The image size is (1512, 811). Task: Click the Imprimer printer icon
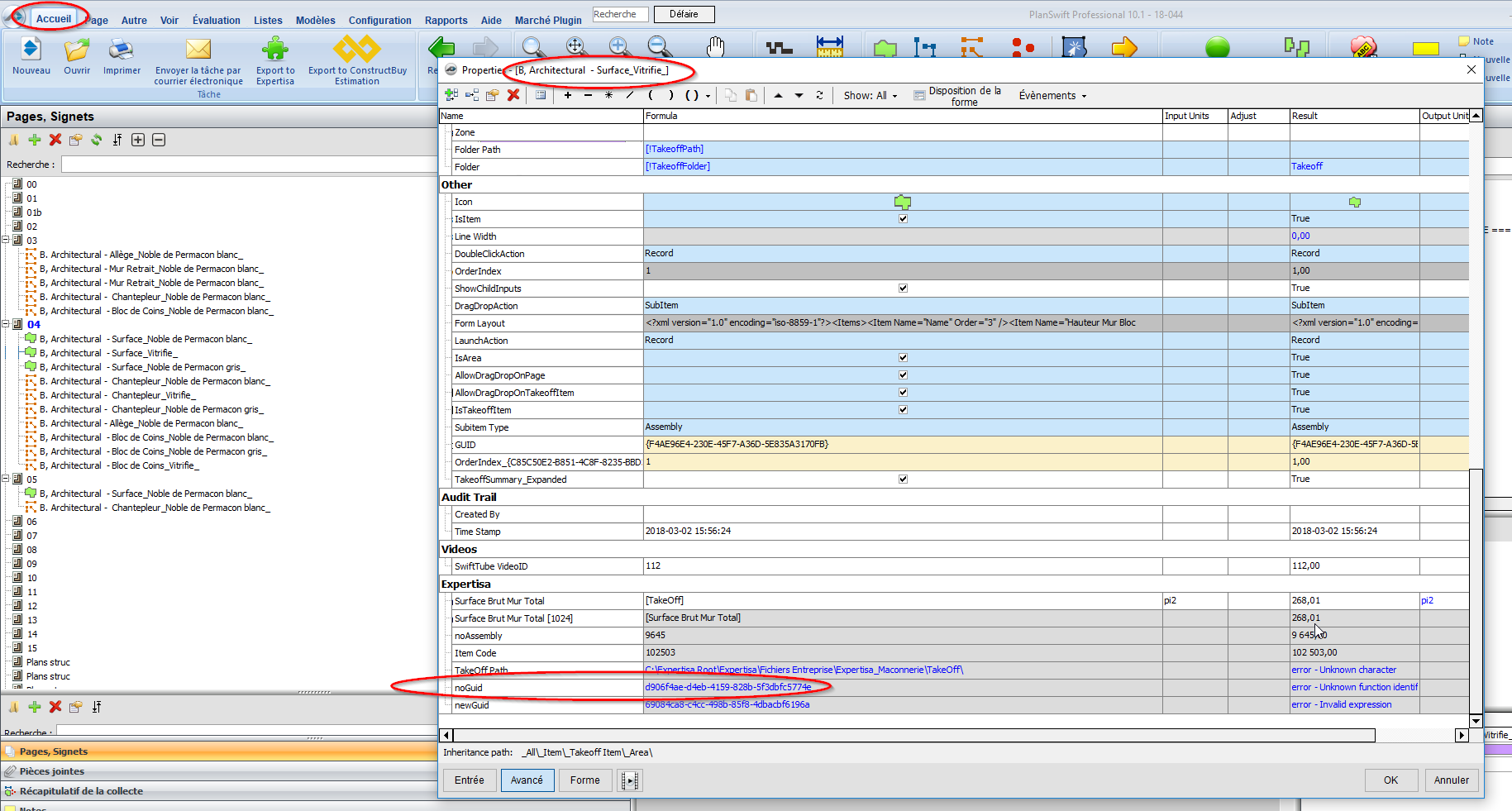tap(122, 50)
